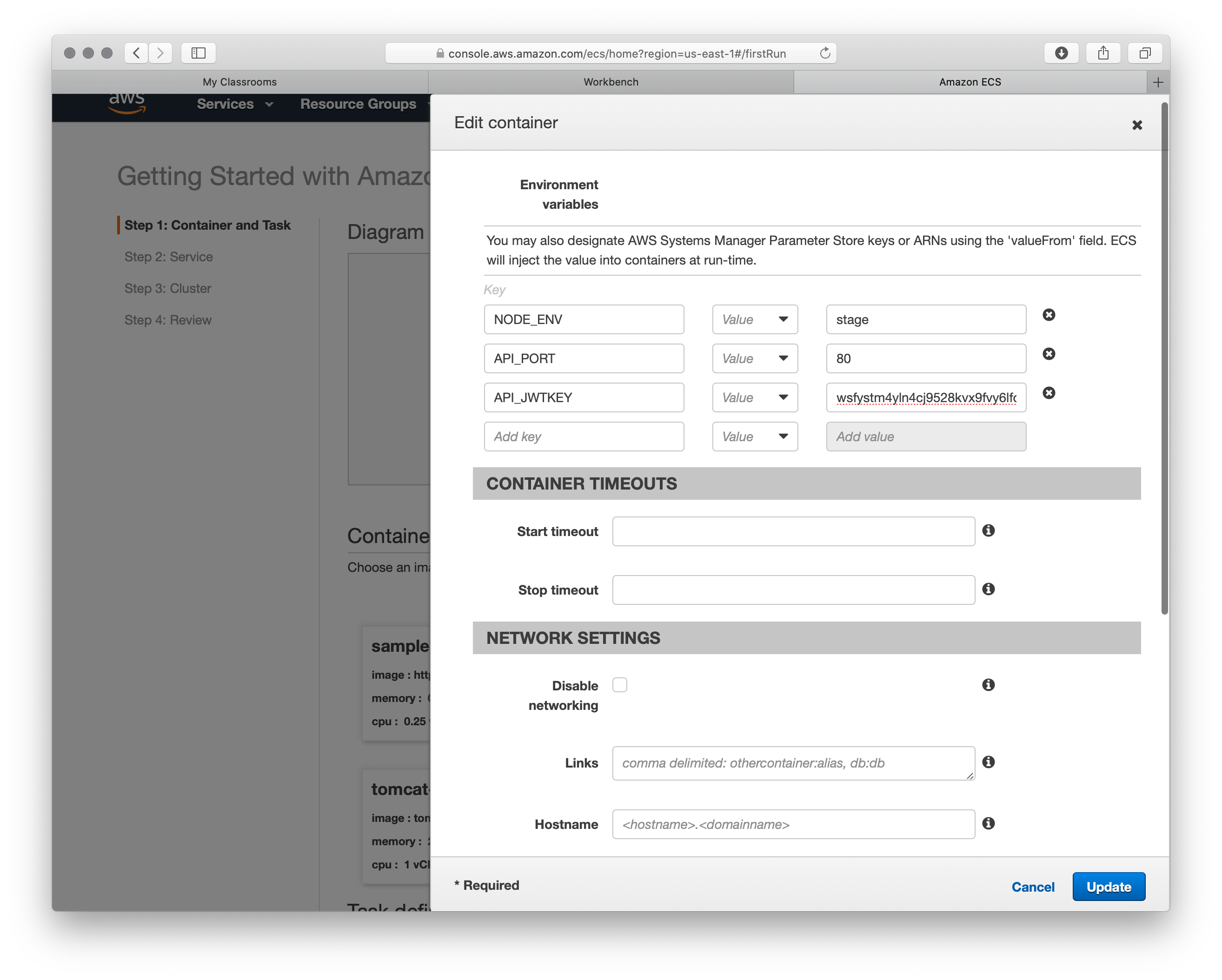Click the Cancel link
1222x980 pixels.
[1033, 887]
